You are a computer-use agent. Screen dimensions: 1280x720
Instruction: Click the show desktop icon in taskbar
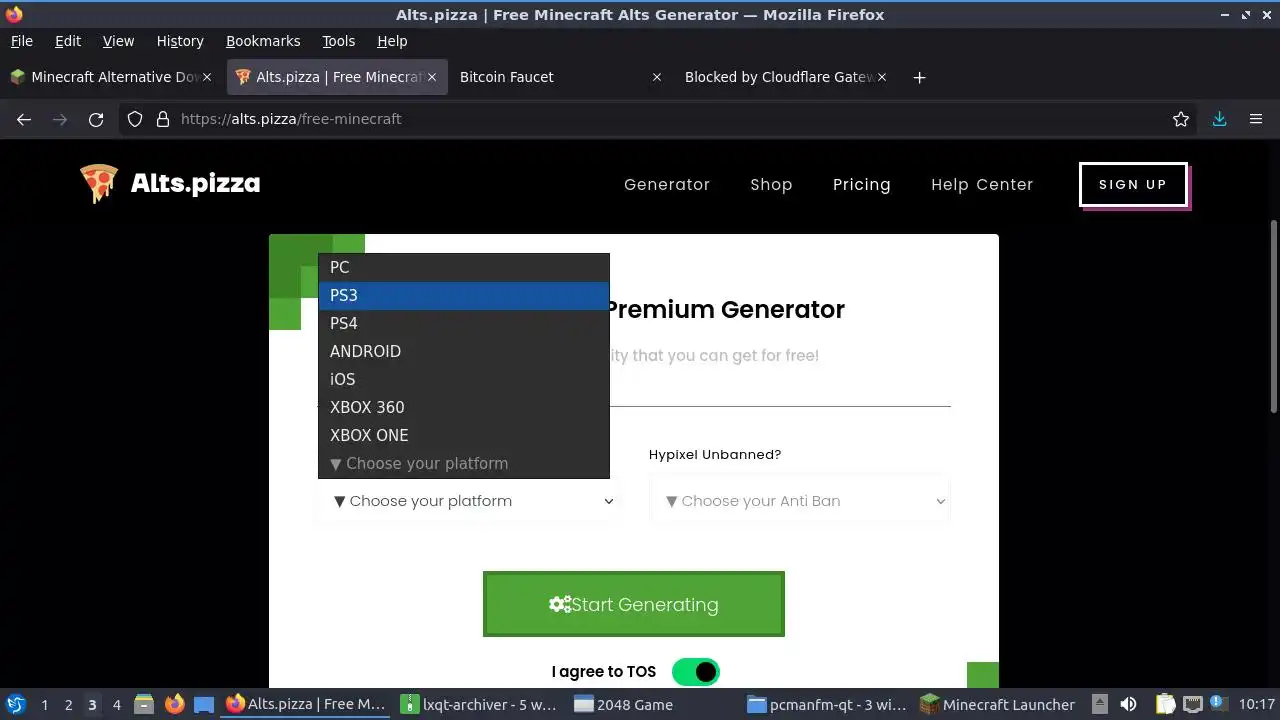click(x=204, y=704)
